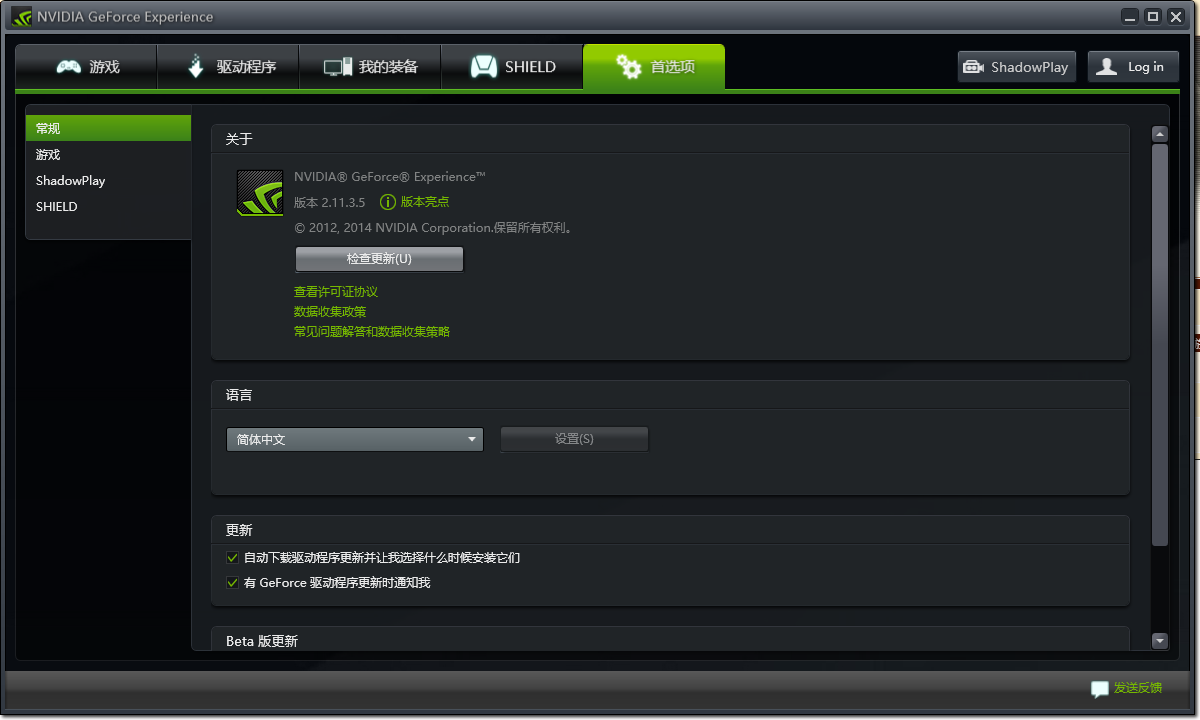This screenshot has width=1200, height=720.
Task: Select 游戏 in the preferences sidebar
Action: pos(108,154)
